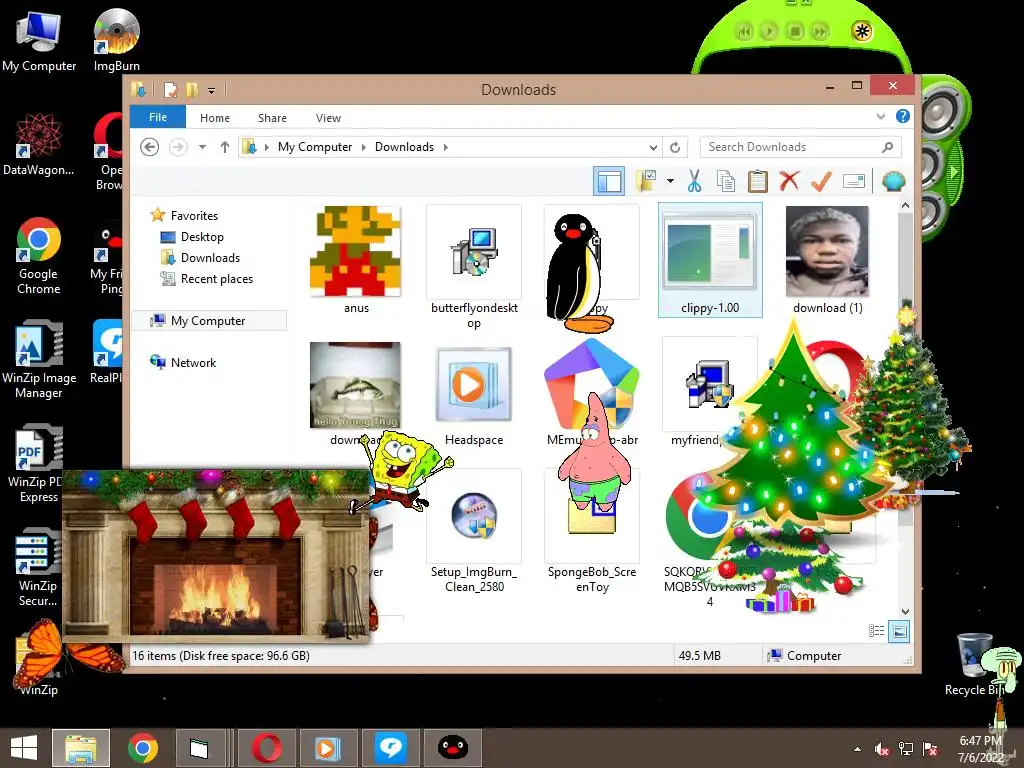The width and height of the screenshot is (1024, 768).
Task: Open the Recycle Bin on the desktop
Action: pos(974,664)
